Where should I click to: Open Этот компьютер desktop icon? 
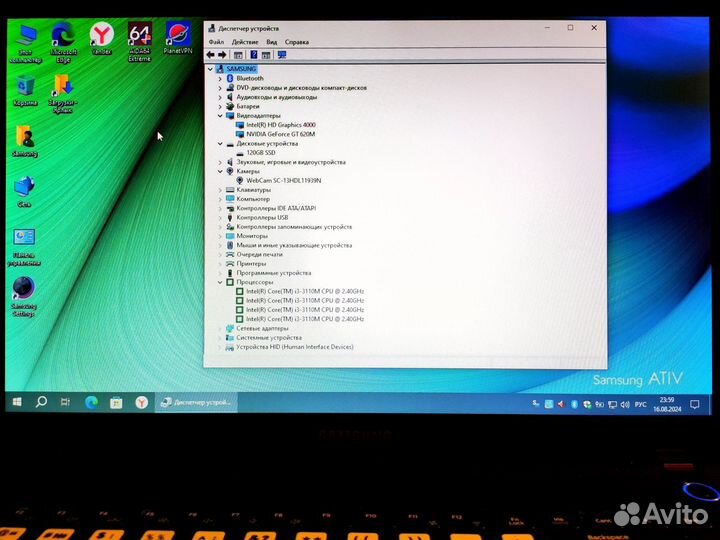(26, 44)
